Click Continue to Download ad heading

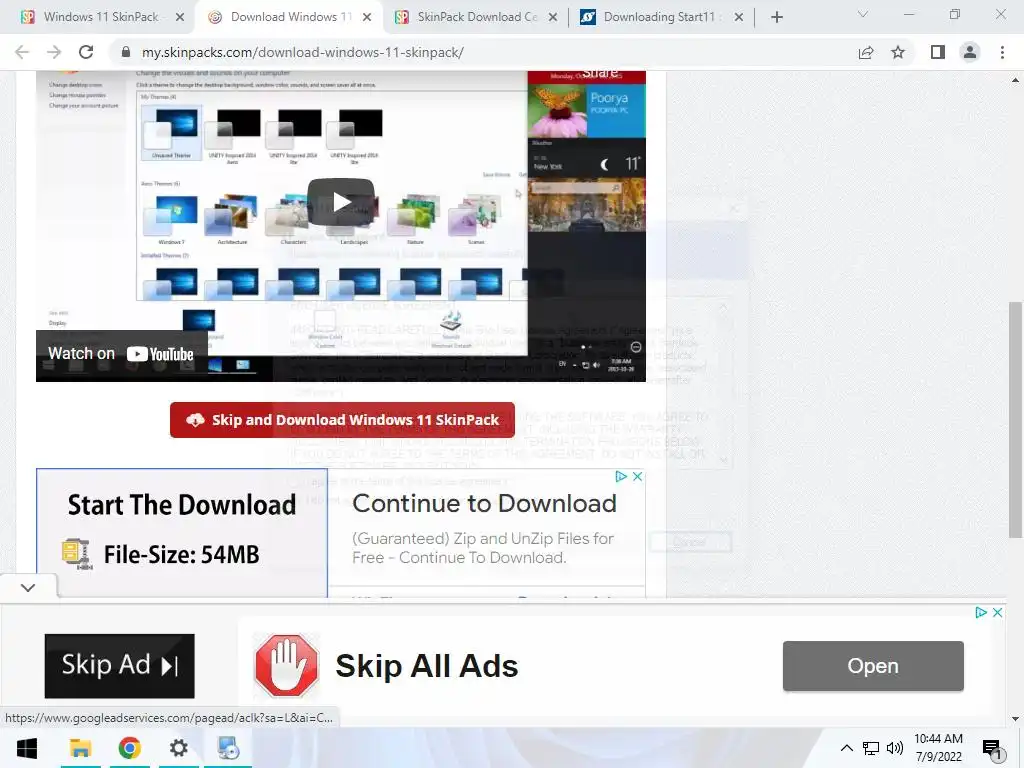(484, 504)
